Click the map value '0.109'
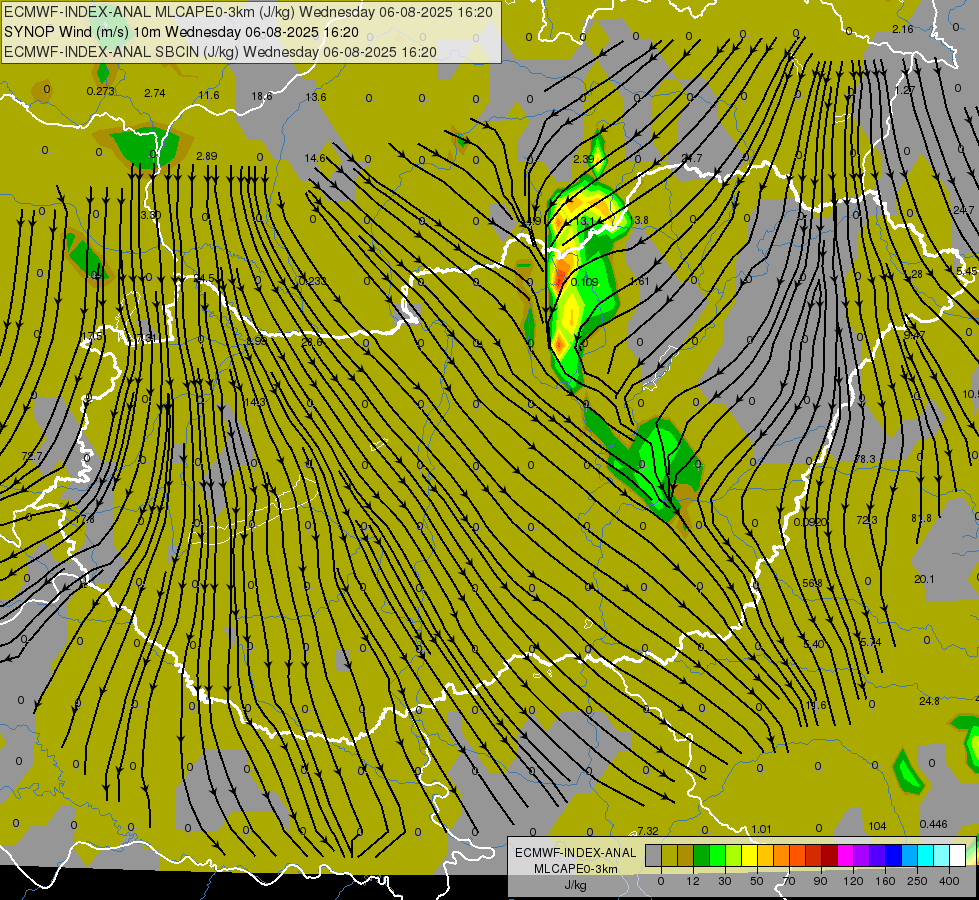 [x=584, y=282]
